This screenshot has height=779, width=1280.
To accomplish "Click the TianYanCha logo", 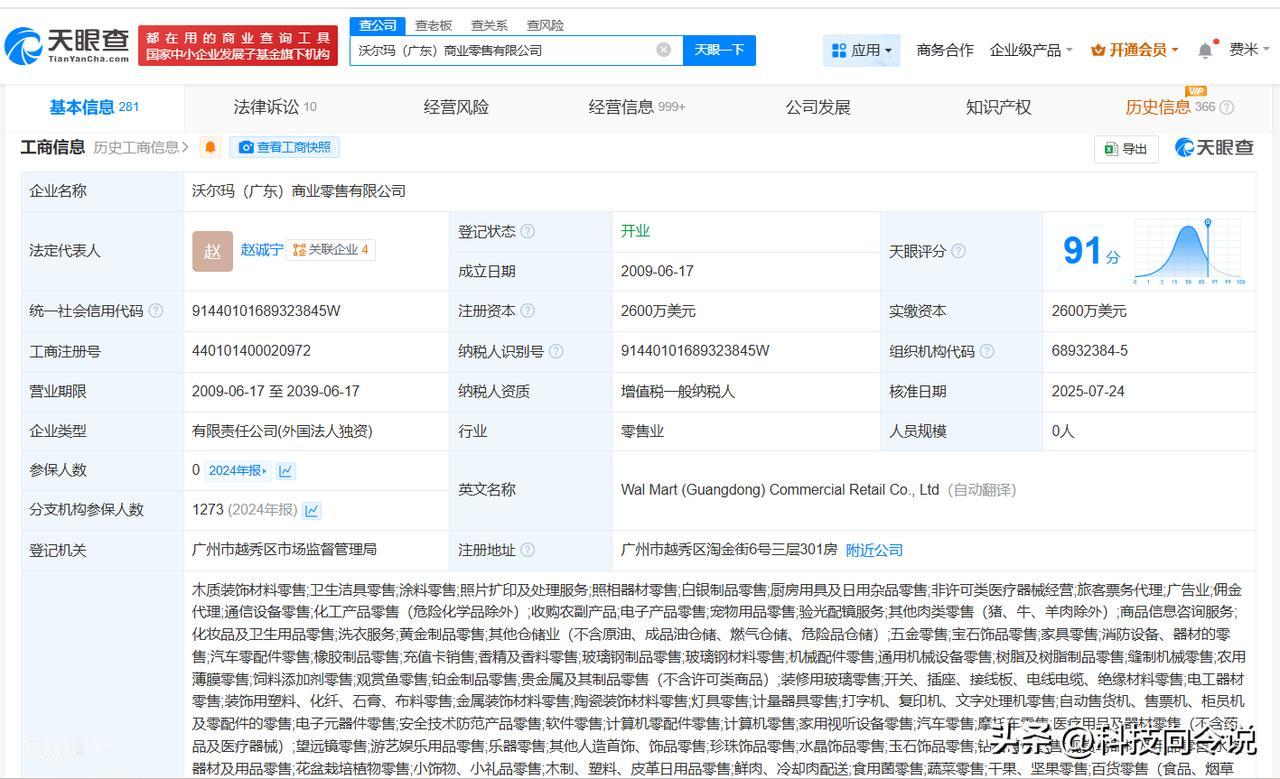I will [x=67, y=44].
